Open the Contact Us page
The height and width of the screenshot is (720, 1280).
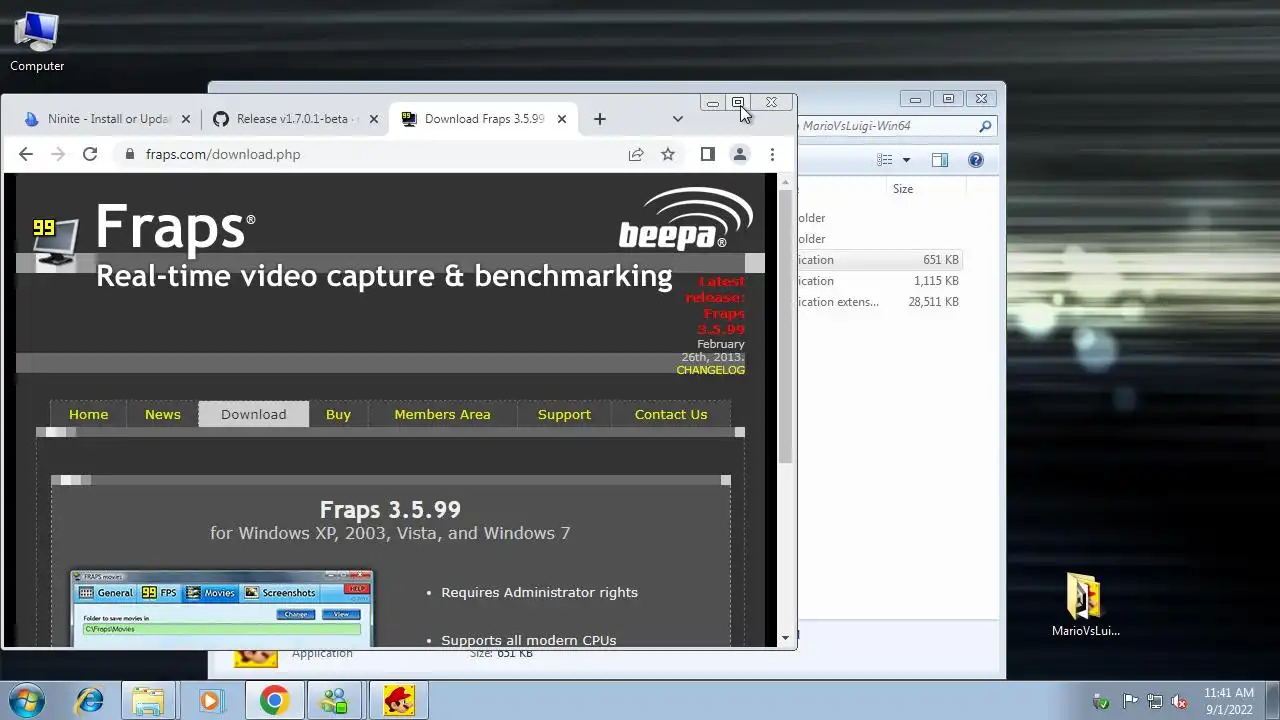(x=671, y=414)
